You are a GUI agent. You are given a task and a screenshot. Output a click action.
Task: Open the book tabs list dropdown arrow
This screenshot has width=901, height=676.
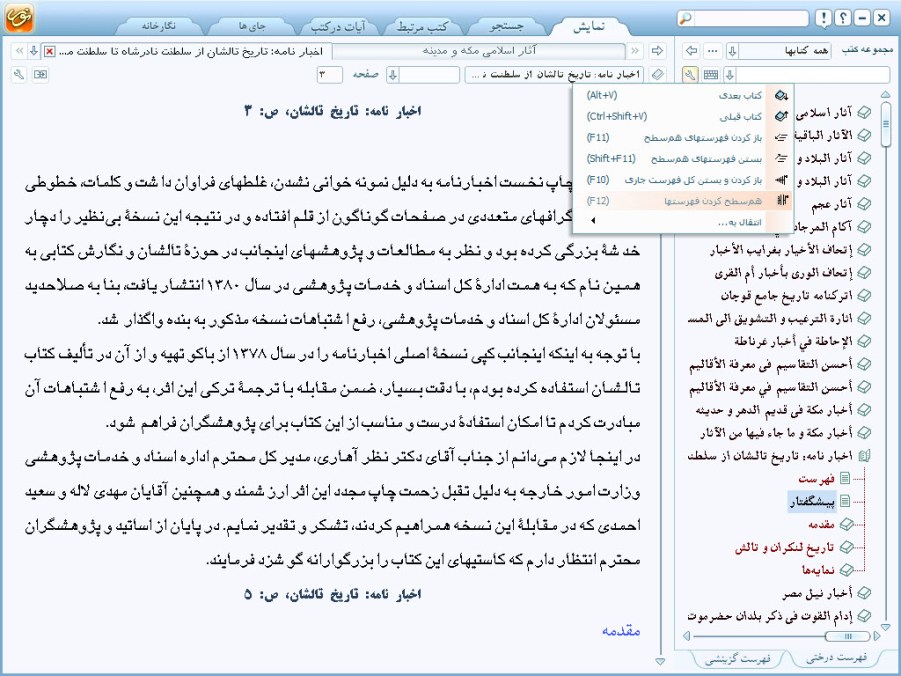(x=34, y=51)
